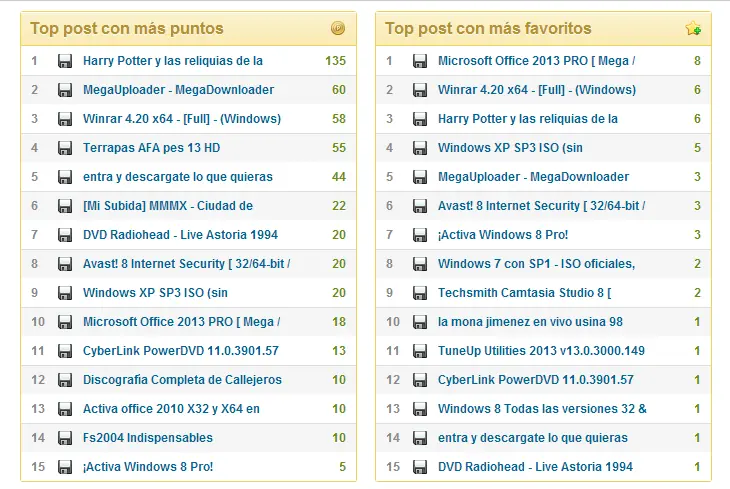Open Activa office 2010 X32 y X64 post

tap(171, 409)
